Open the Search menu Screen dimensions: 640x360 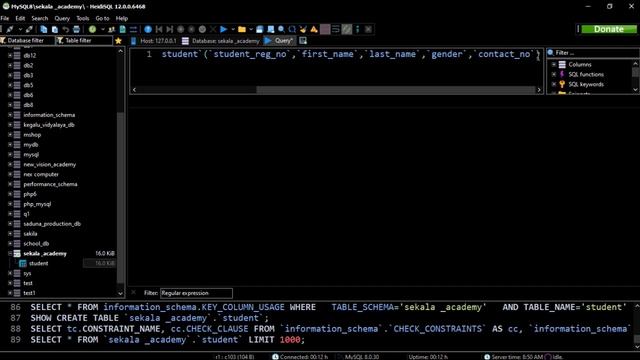coord(40,18)
